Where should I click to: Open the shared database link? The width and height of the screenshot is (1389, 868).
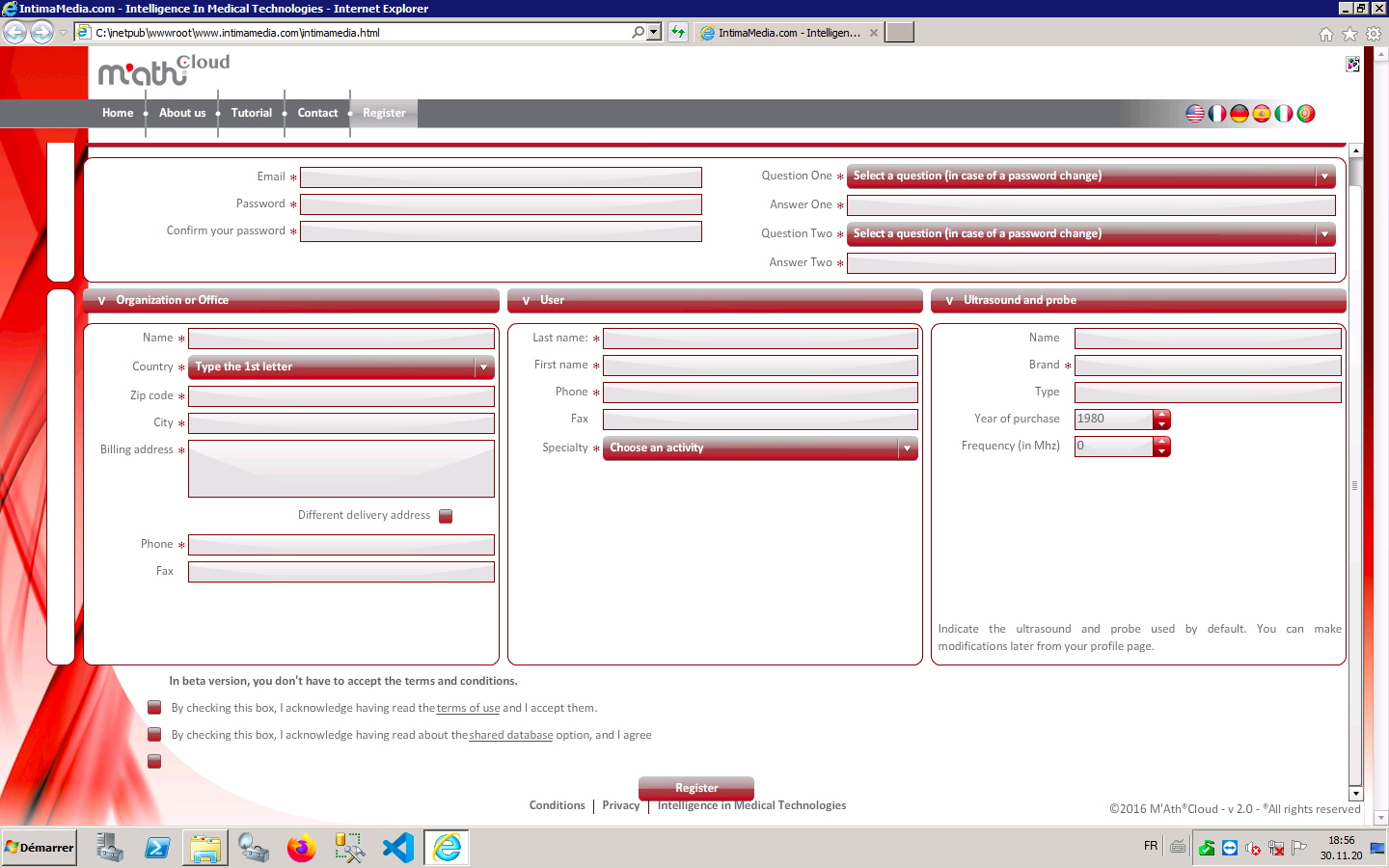click(x=510, y=735)
